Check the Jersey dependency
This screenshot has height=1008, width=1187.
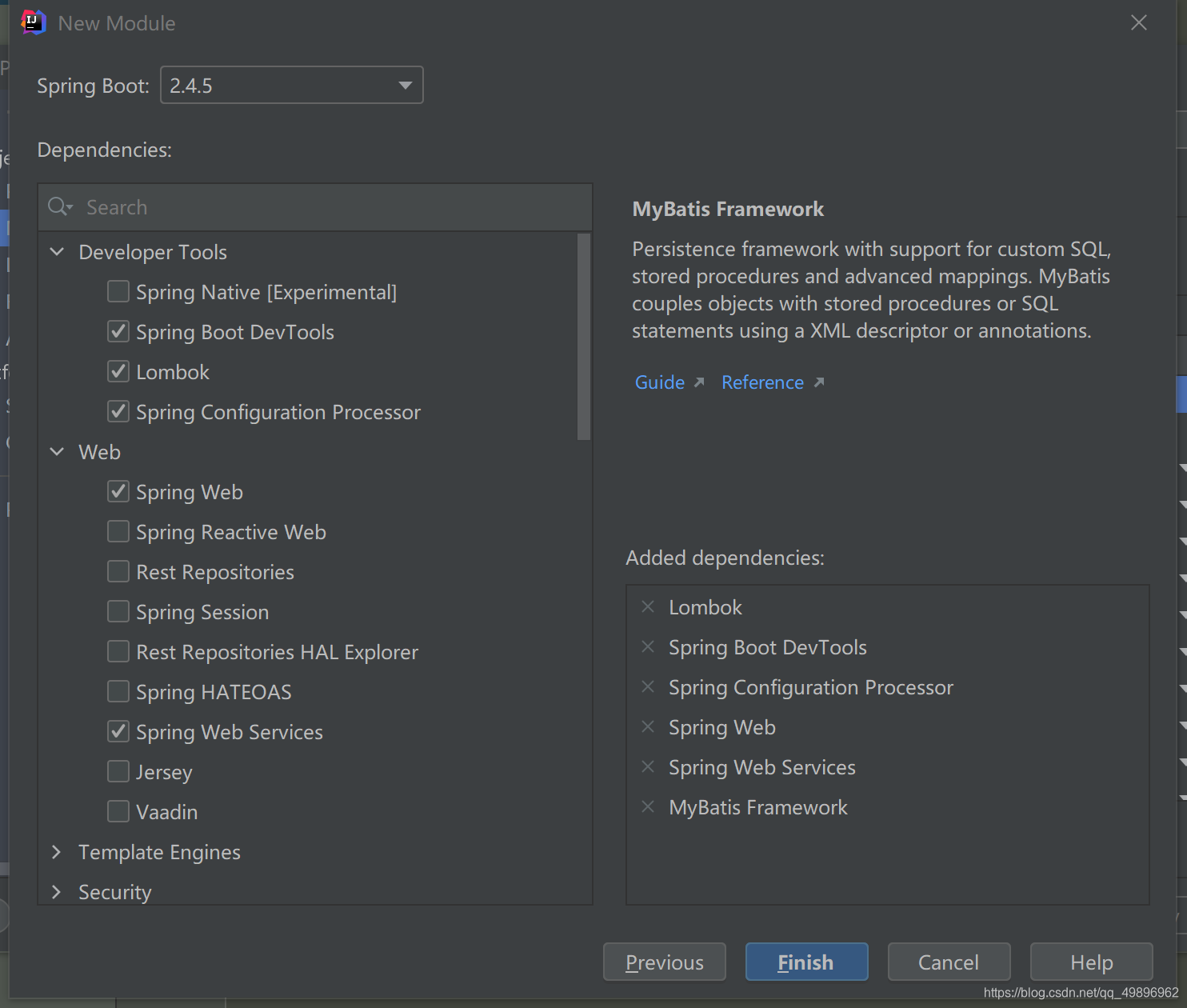click(x=118, y=771)
